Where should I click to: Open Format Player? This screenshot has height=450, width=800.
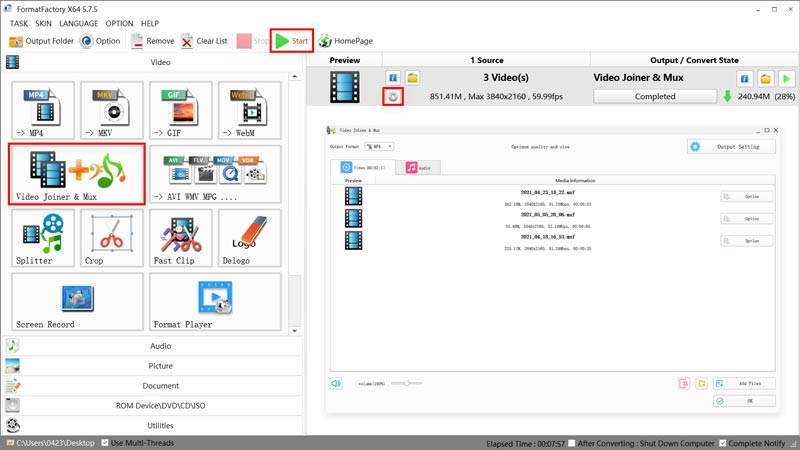(x=215, y=302)
